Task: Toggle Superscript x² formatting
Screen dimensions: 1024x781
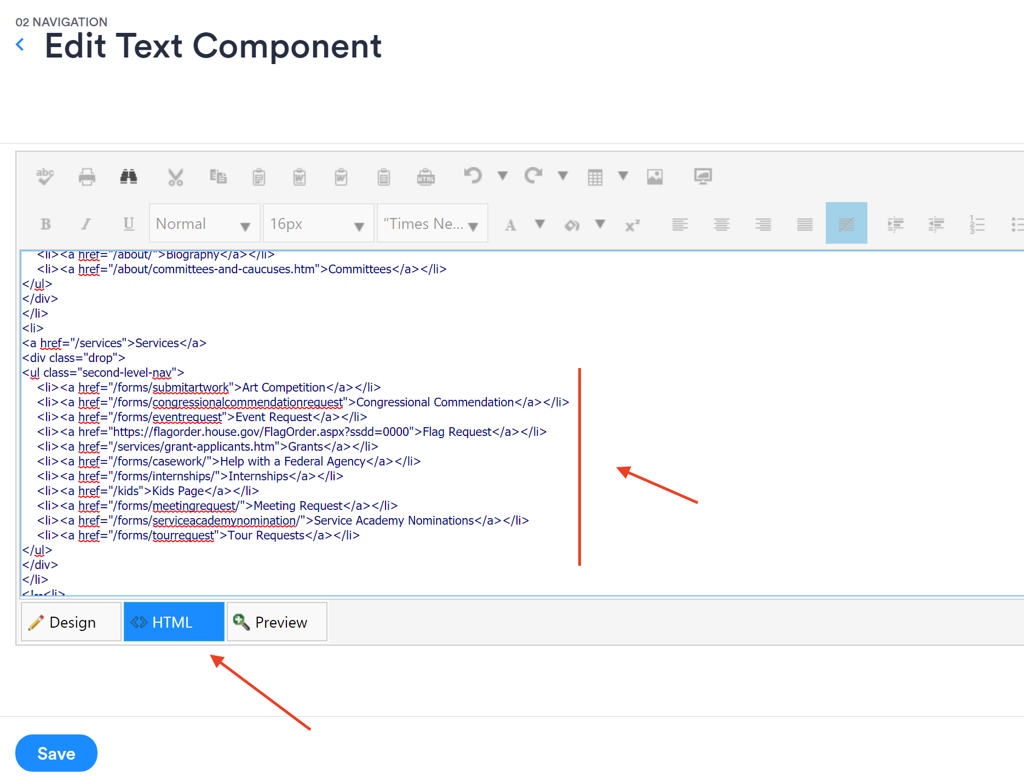Action: [632, 225]
